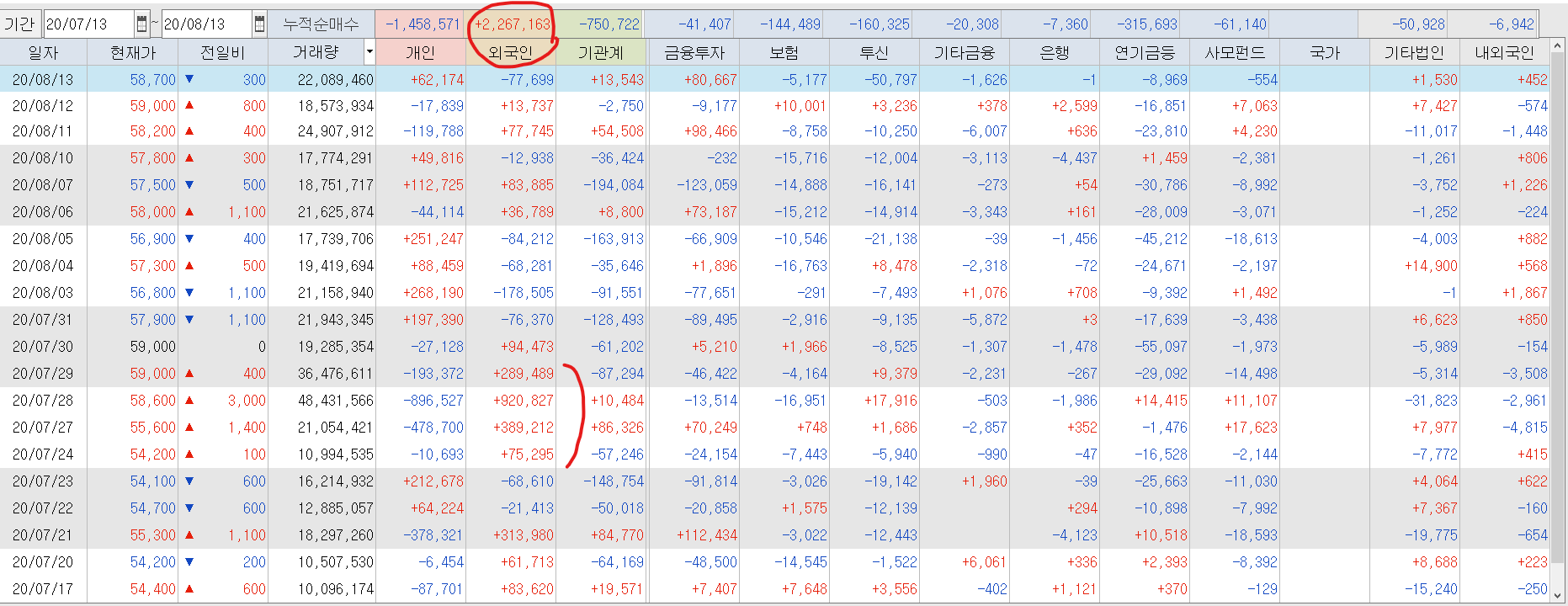The height and width of the screenshot is (606, 1568).
Task: Click 기타금융 value +6,061
Action: [985, 562]
